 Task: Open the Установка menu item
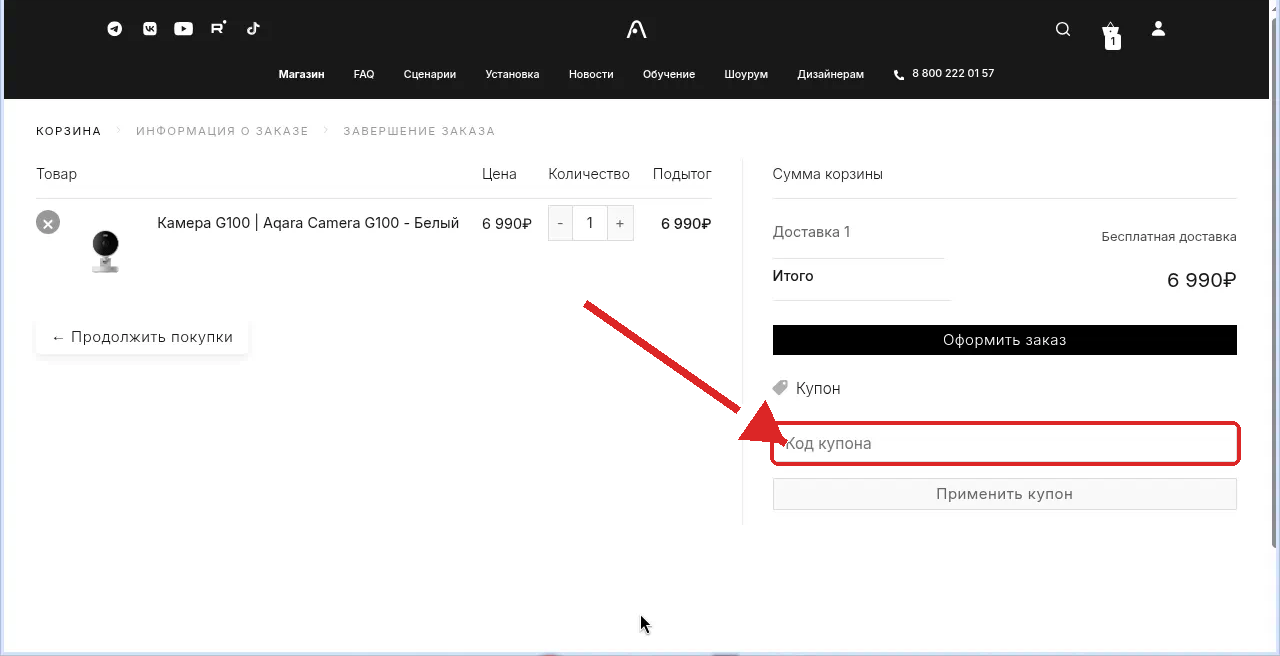pos(512,74)
